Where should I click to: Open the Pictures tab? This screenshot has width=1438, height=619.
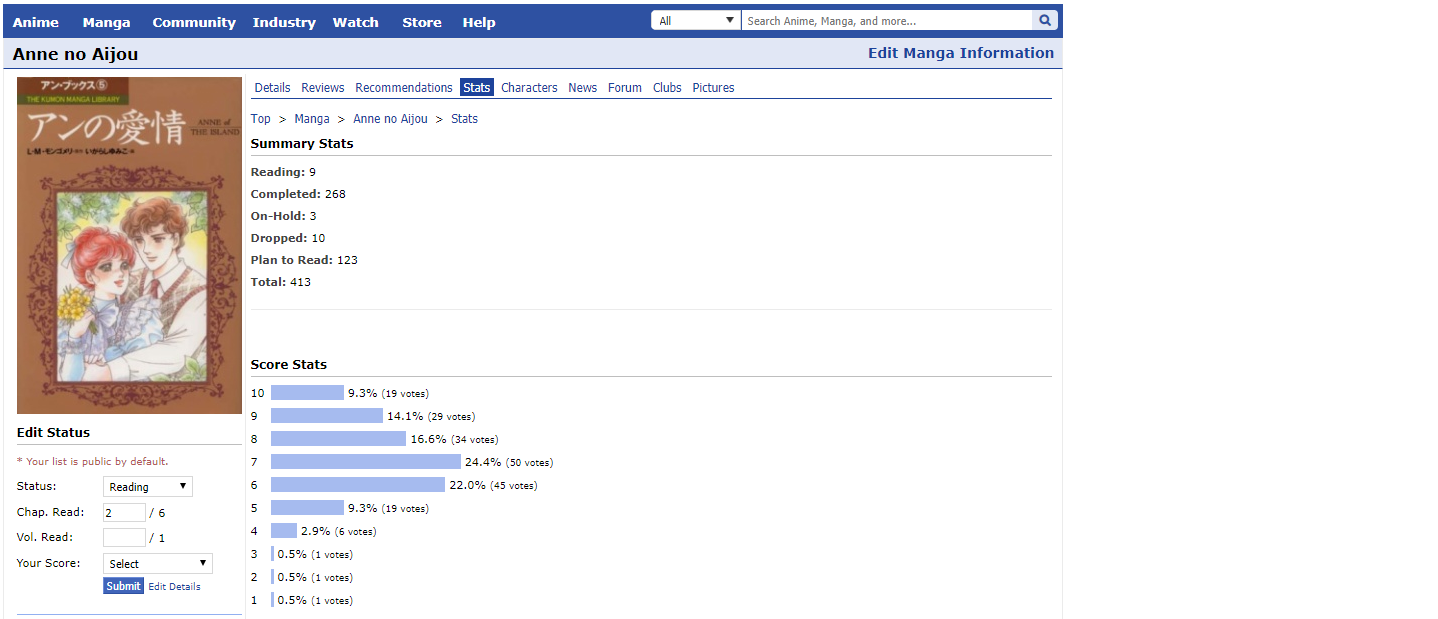(x=713, y=88)
